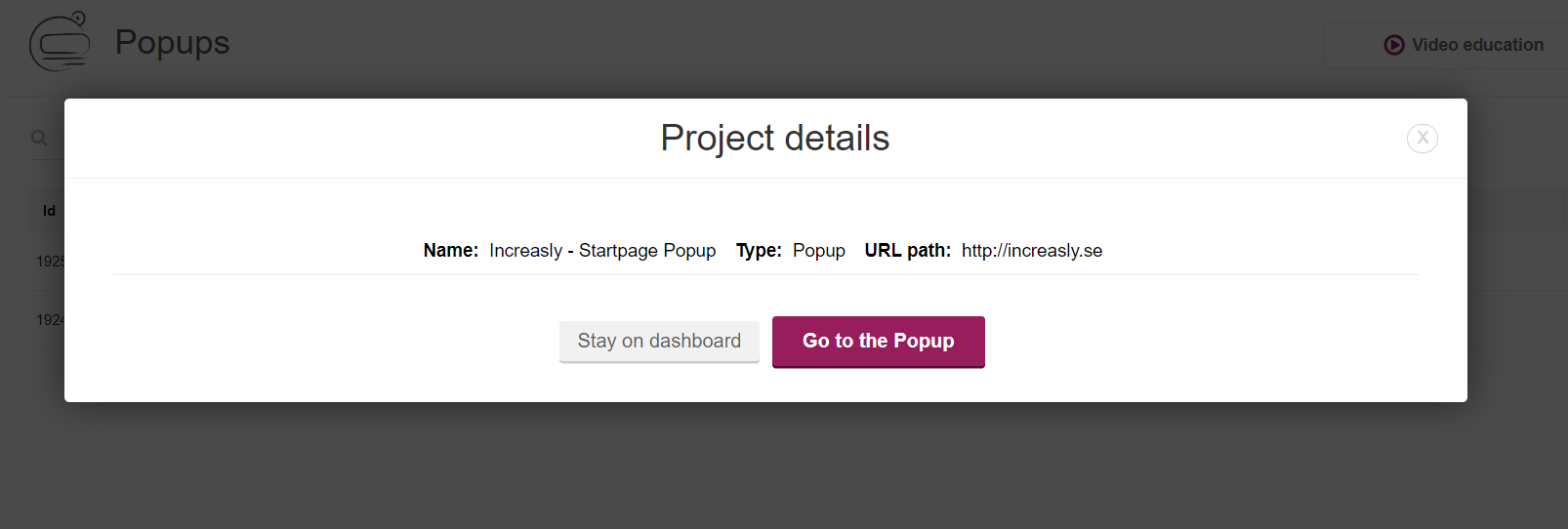Select the table row with id 1924
Viewport: 1568px width, 529px height.
pyautogui.click(x=50, y=320)
